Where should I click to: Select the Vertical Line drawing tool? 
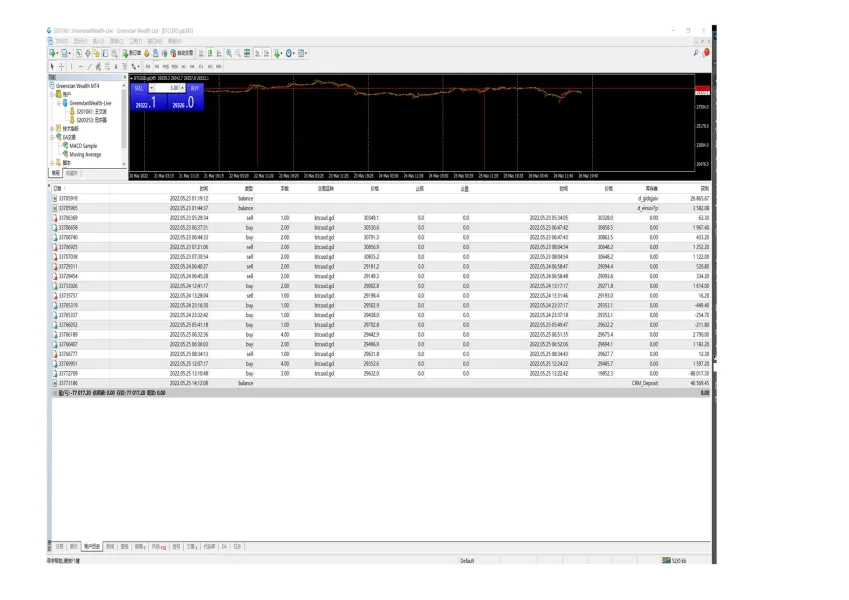click(x=71, y=66)
